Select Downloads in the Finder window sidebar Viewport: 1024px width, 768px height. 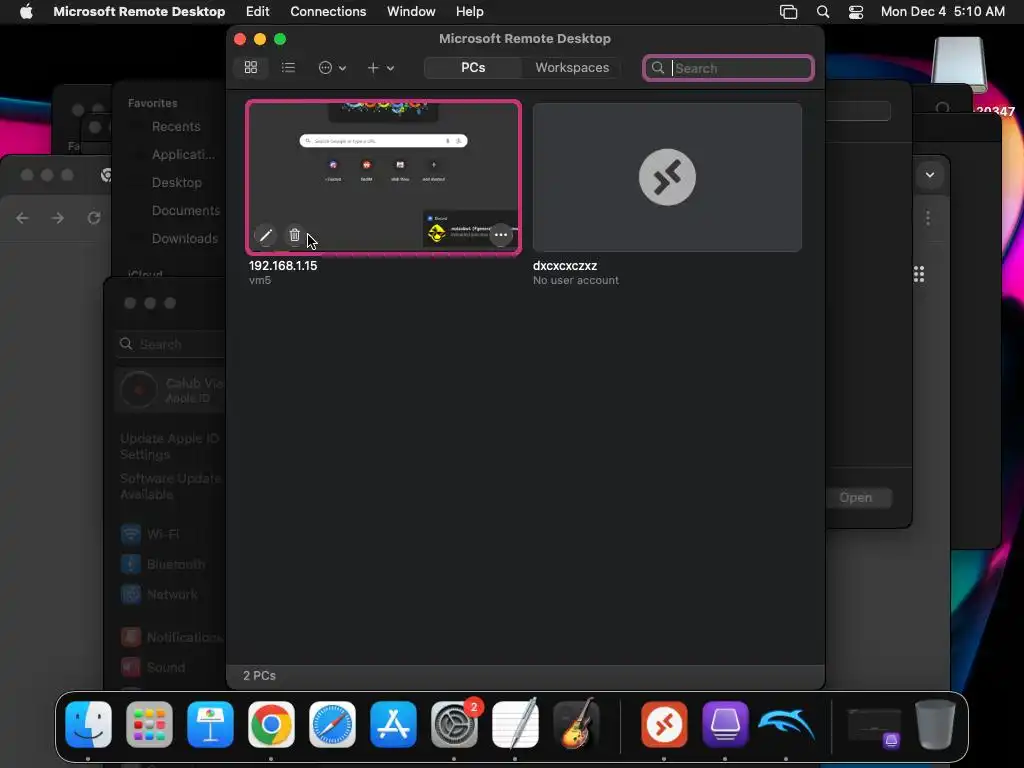185,239
